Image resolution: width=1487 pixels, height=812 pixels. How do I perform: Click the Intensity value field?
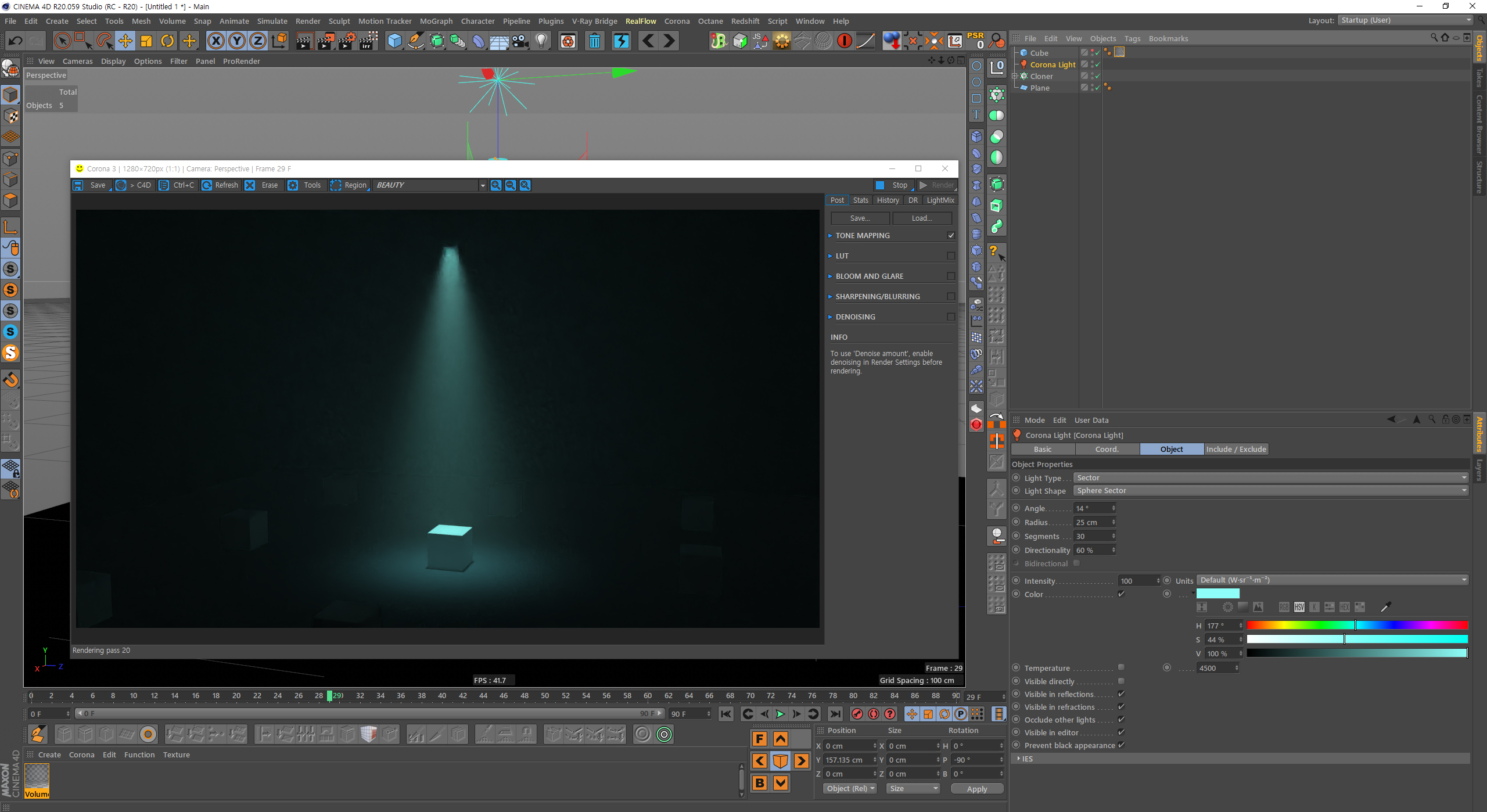(x=1138, y=581)
